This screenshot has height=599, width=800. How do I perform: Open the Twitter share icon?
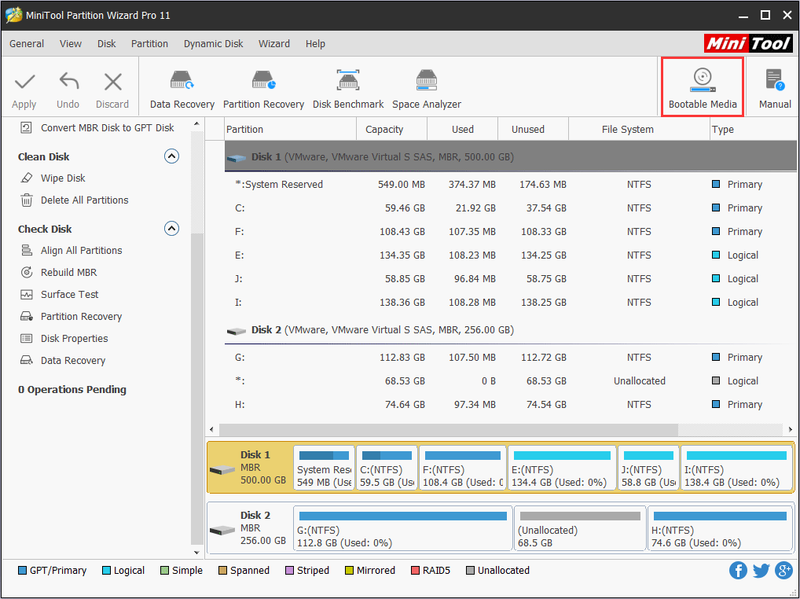coord(761,570)
